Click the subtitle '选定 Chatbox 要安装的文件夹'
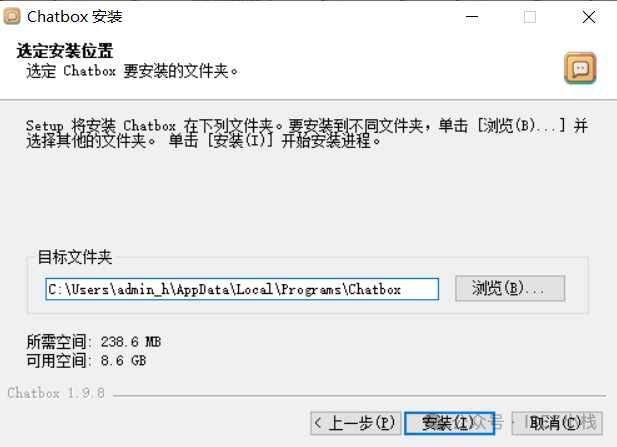Viewport: 617px width, 447px height. [132, 71]
